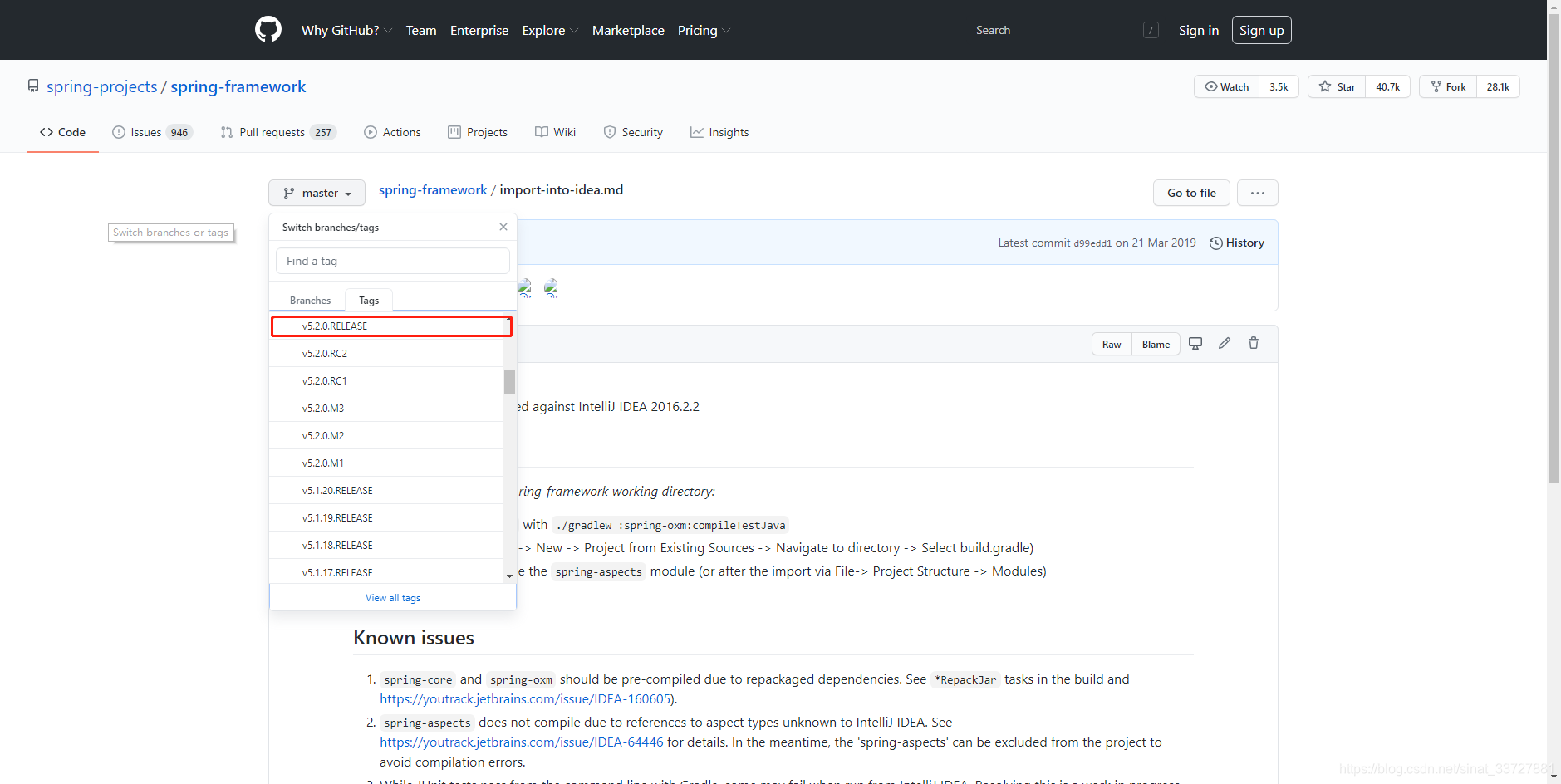Open the Team page
This screenshot has height=784, width=1561.
(x=421, y=30)
